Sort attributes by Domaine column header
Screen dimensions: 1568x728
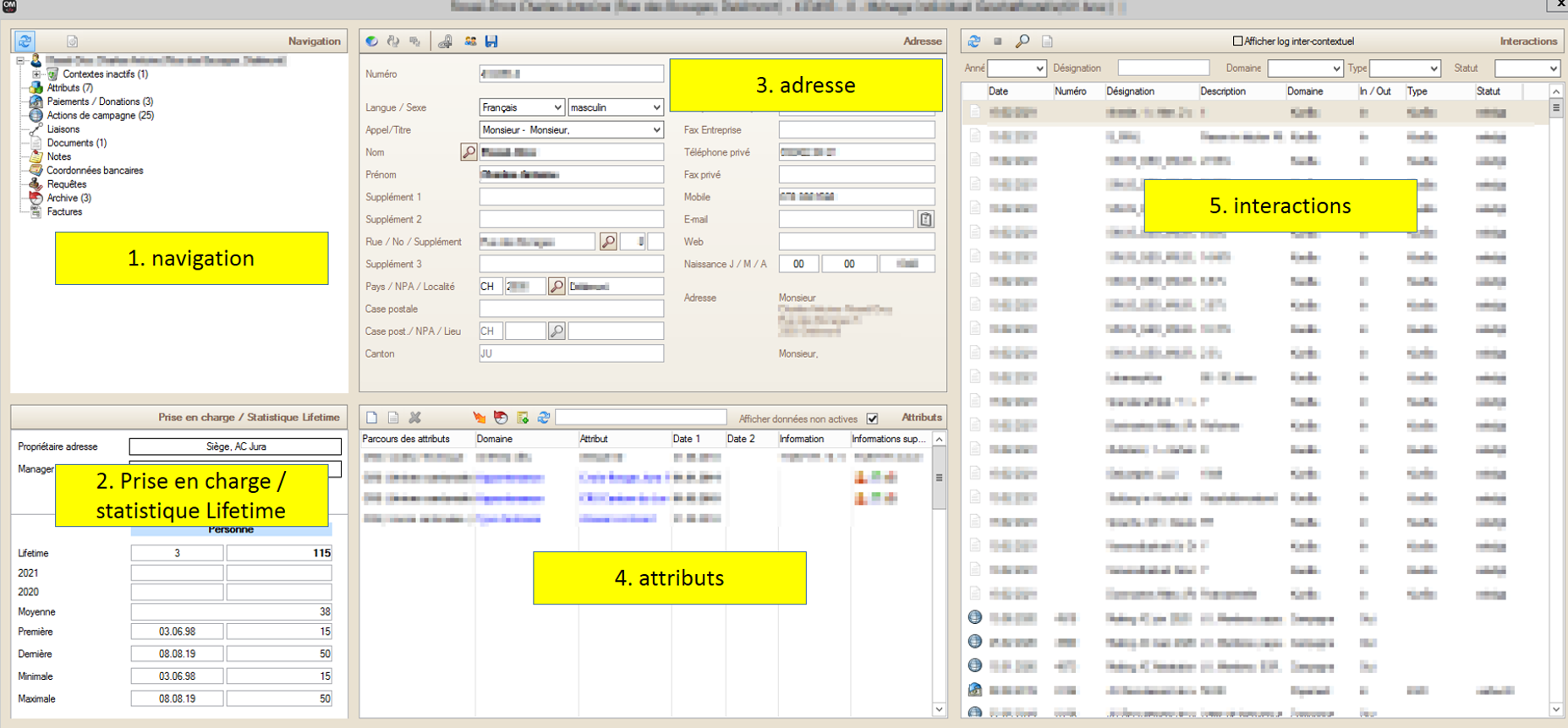tap(525, 439)
